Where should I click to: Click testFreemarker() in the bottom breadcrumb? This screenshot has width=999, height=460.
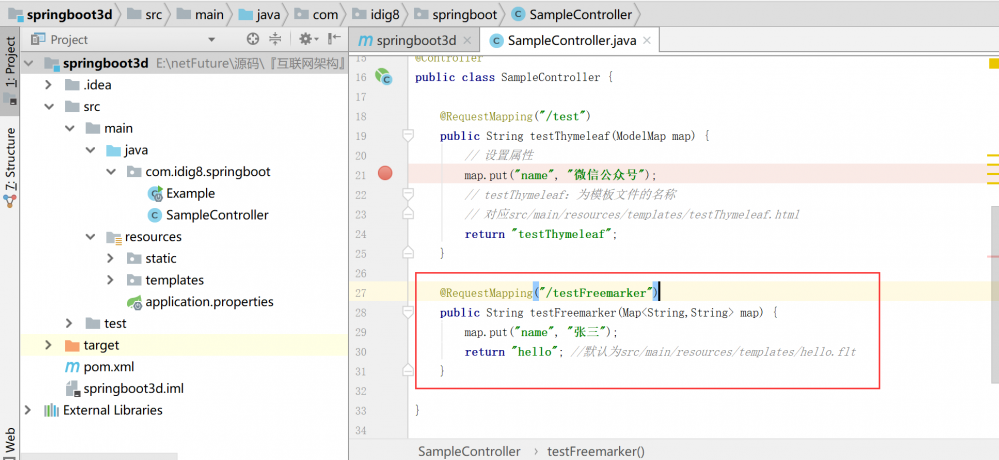click(x=595, y=452)
